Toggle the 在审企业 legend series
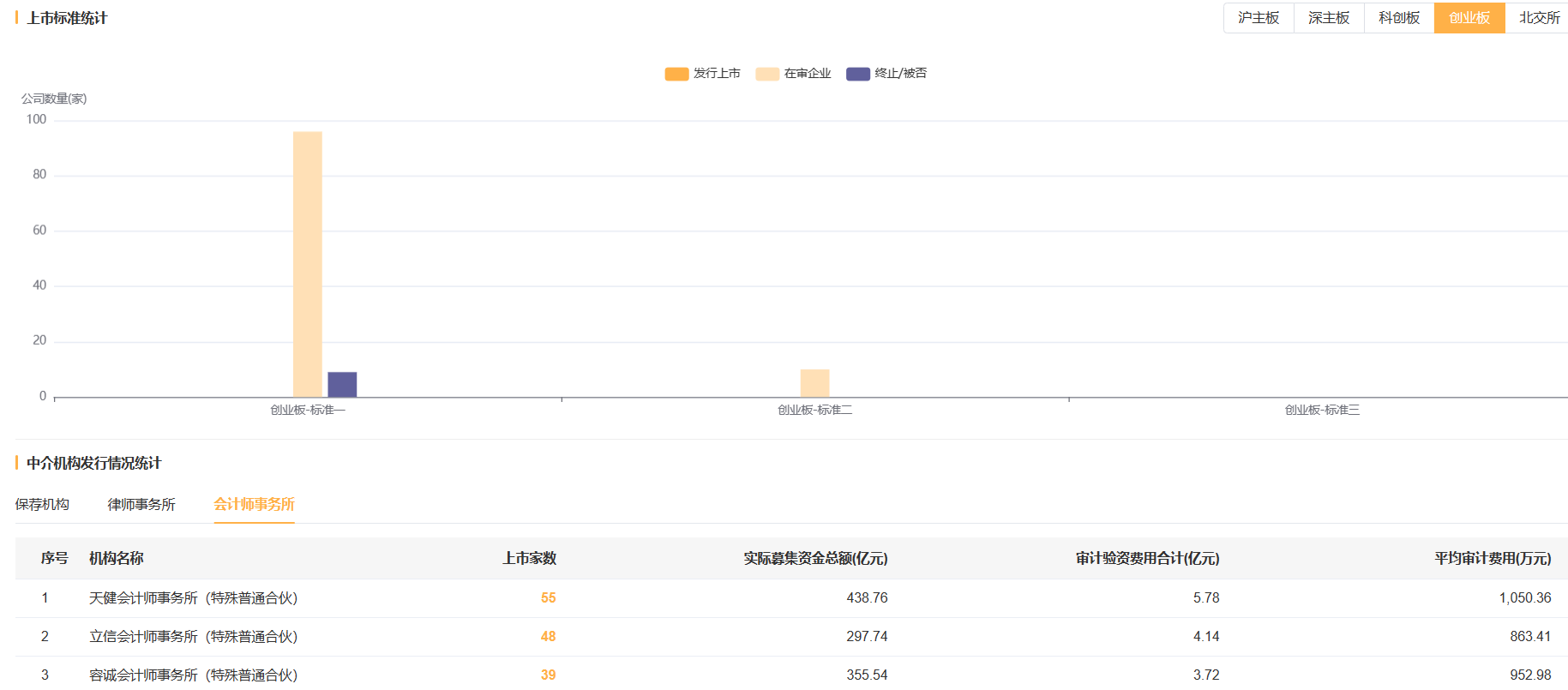 (x=794, y=74)
